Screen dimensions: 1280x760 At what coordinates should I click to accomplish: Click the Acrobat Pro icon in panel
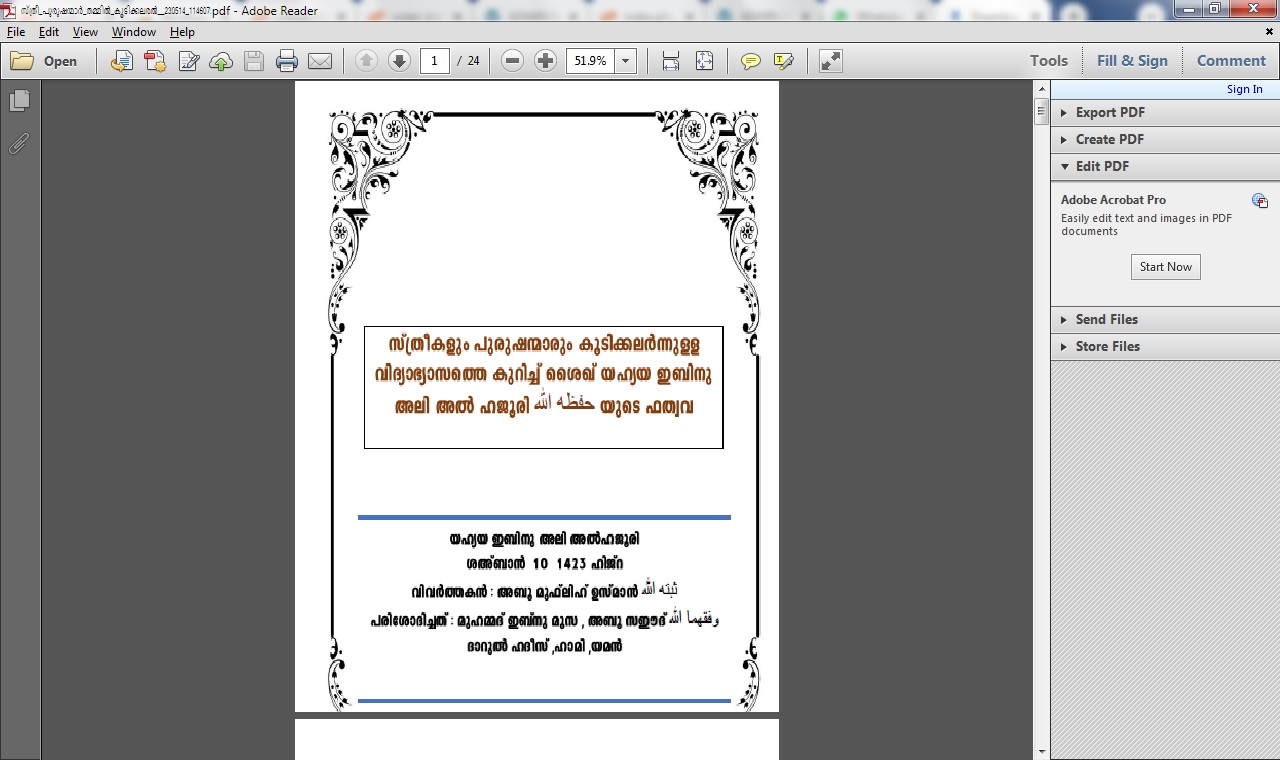[1260, 201]
